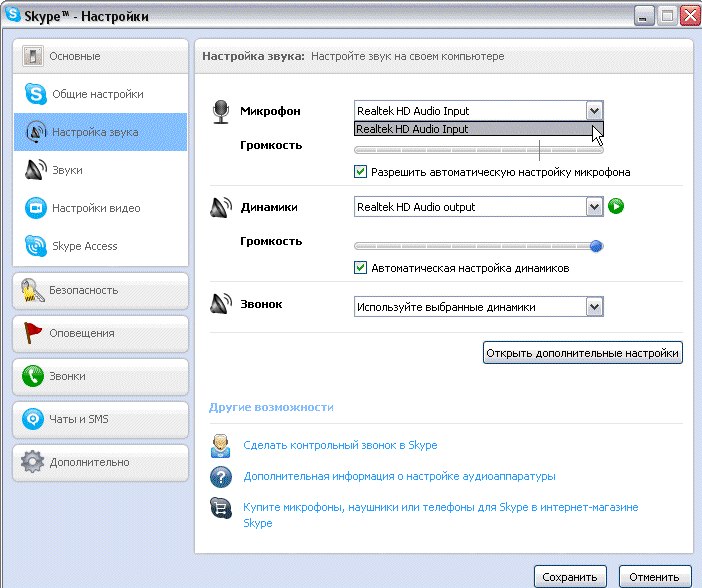The image size is (702, 588).
Task: Click the camera icon for Настройки видео
Action: pyautogui.click(x=35, y=208)
